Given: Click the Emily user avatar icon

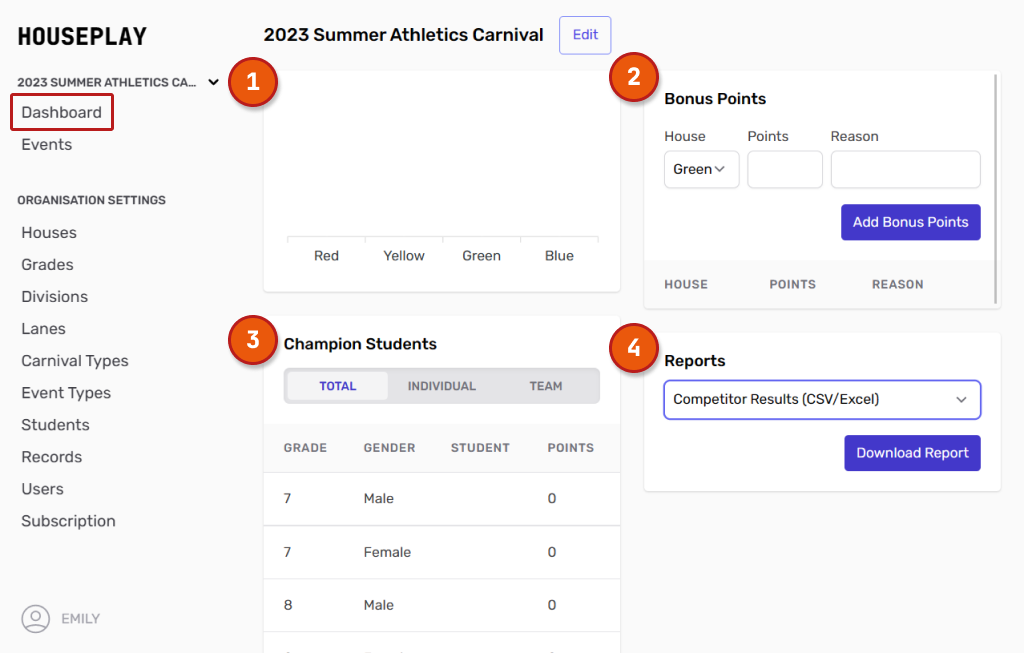Looking at the screenshot, I should click(36, 619).
